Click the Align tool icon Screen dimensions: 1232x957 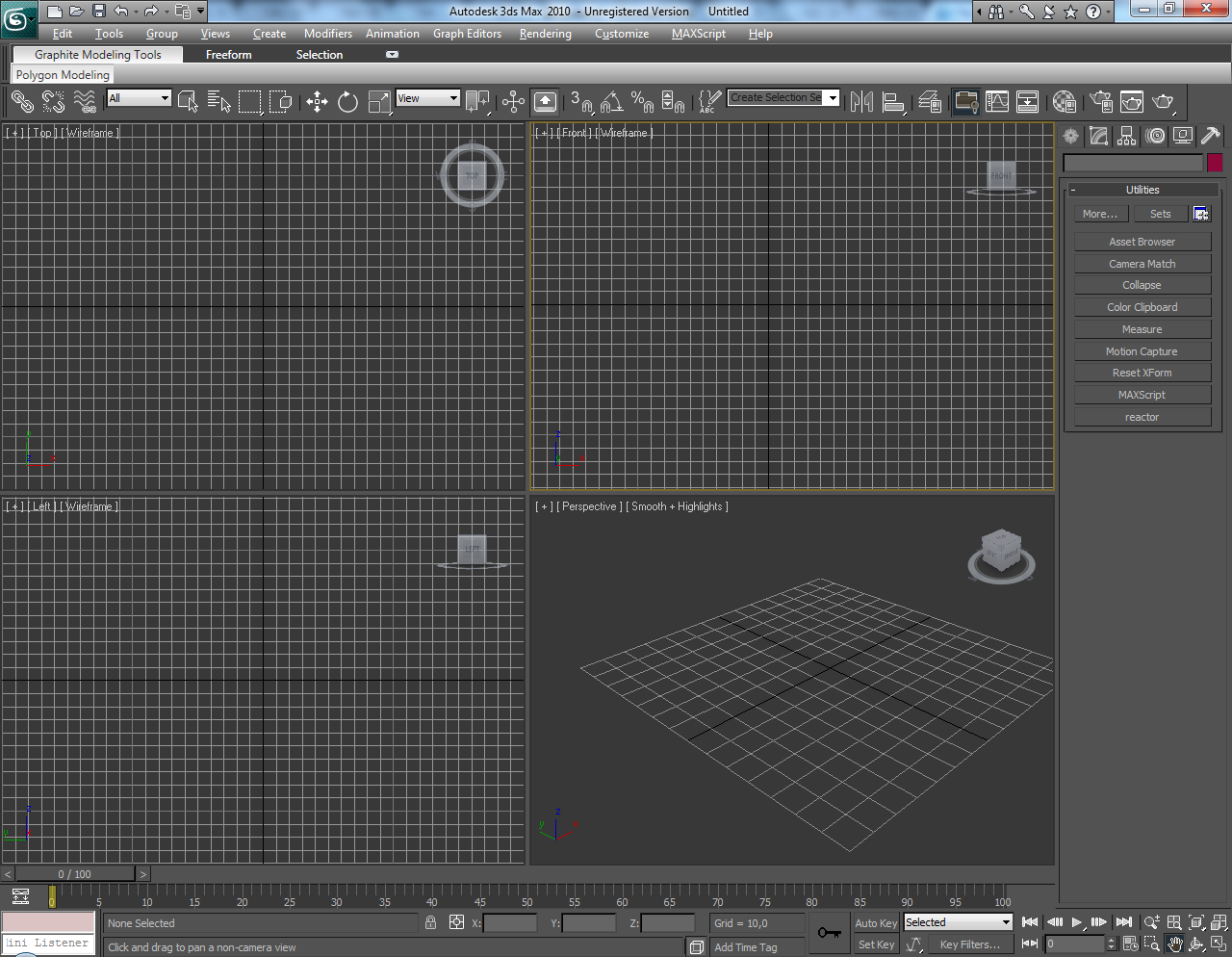pos(894,101)
